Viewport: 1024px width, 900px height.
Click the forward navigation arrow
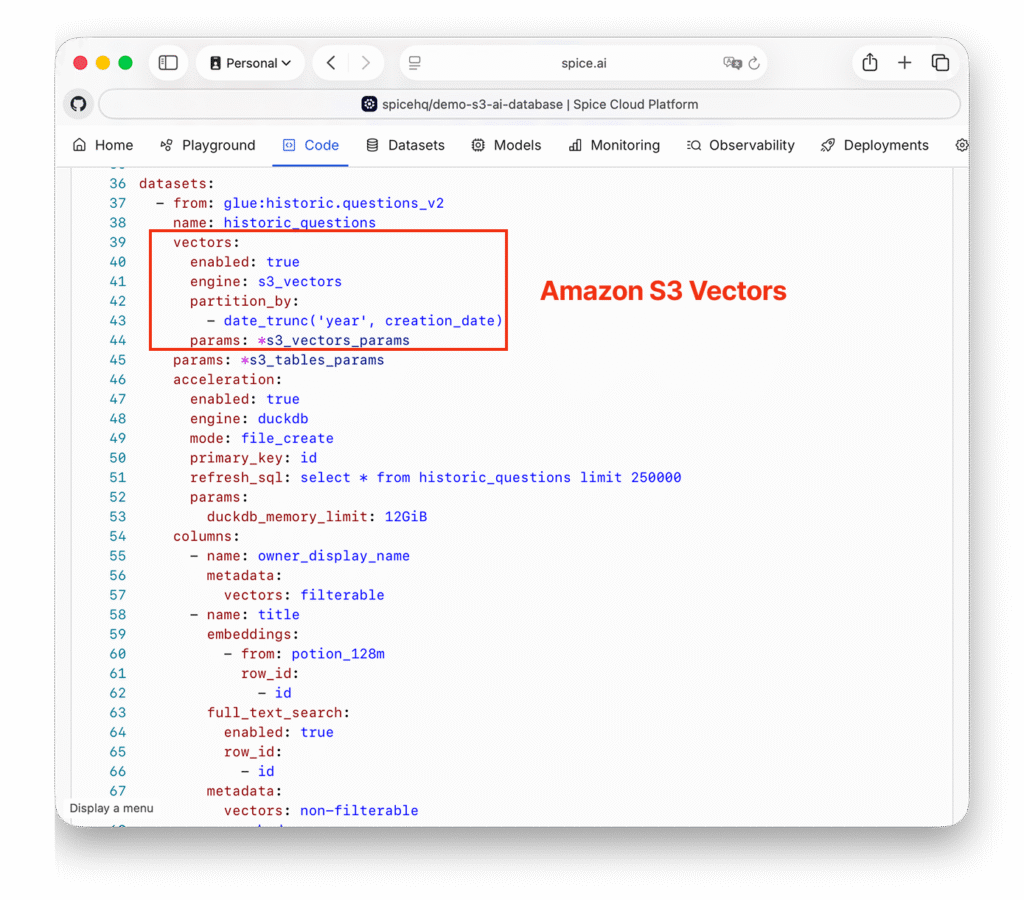click(x=365, y=63)
